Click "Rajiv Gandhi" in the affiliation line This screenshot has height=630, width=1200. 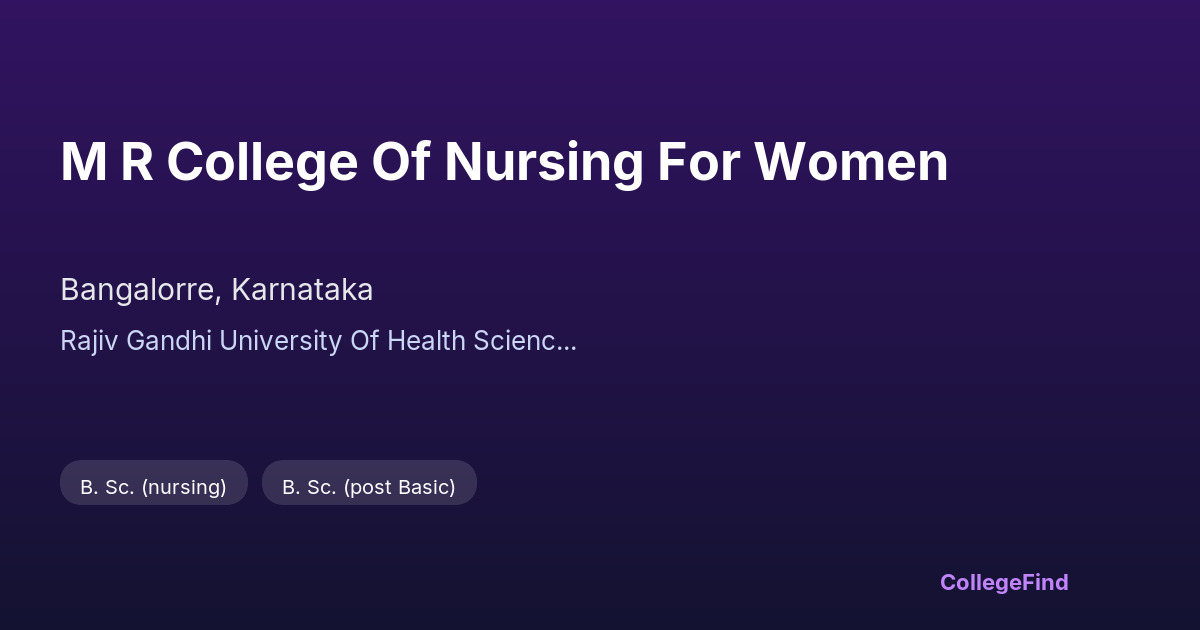tap(136, 341)
